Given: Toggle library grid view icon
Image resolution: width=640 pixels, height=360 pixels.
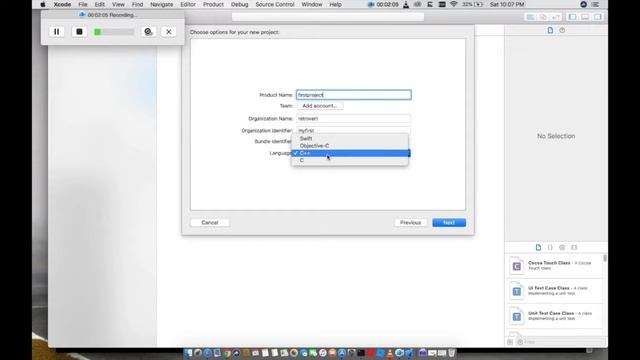Looking at the screenshot, I should click(510, 342).
